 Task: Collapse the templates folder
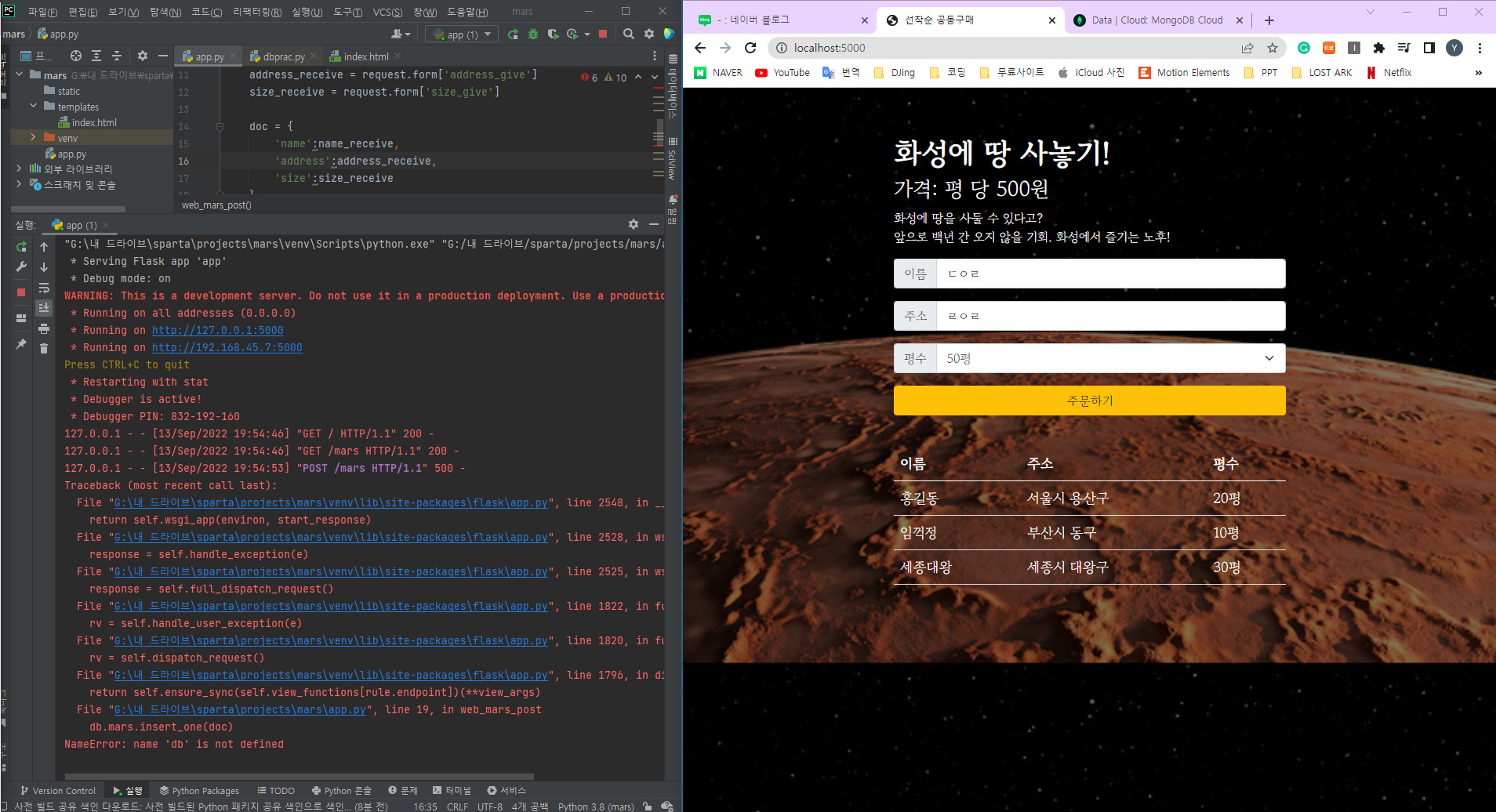point(33,107)
